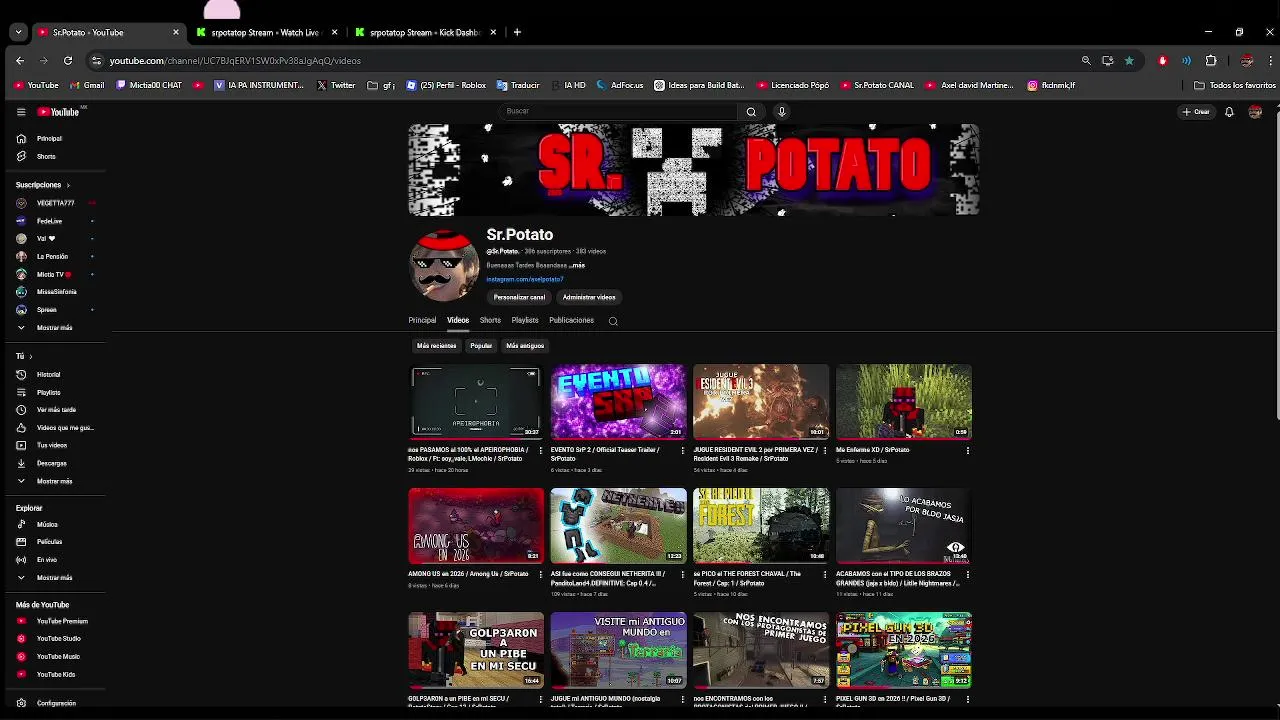
Task: Click Personalizar canal button
Action: pyautogui.click(x=519, y=297)
